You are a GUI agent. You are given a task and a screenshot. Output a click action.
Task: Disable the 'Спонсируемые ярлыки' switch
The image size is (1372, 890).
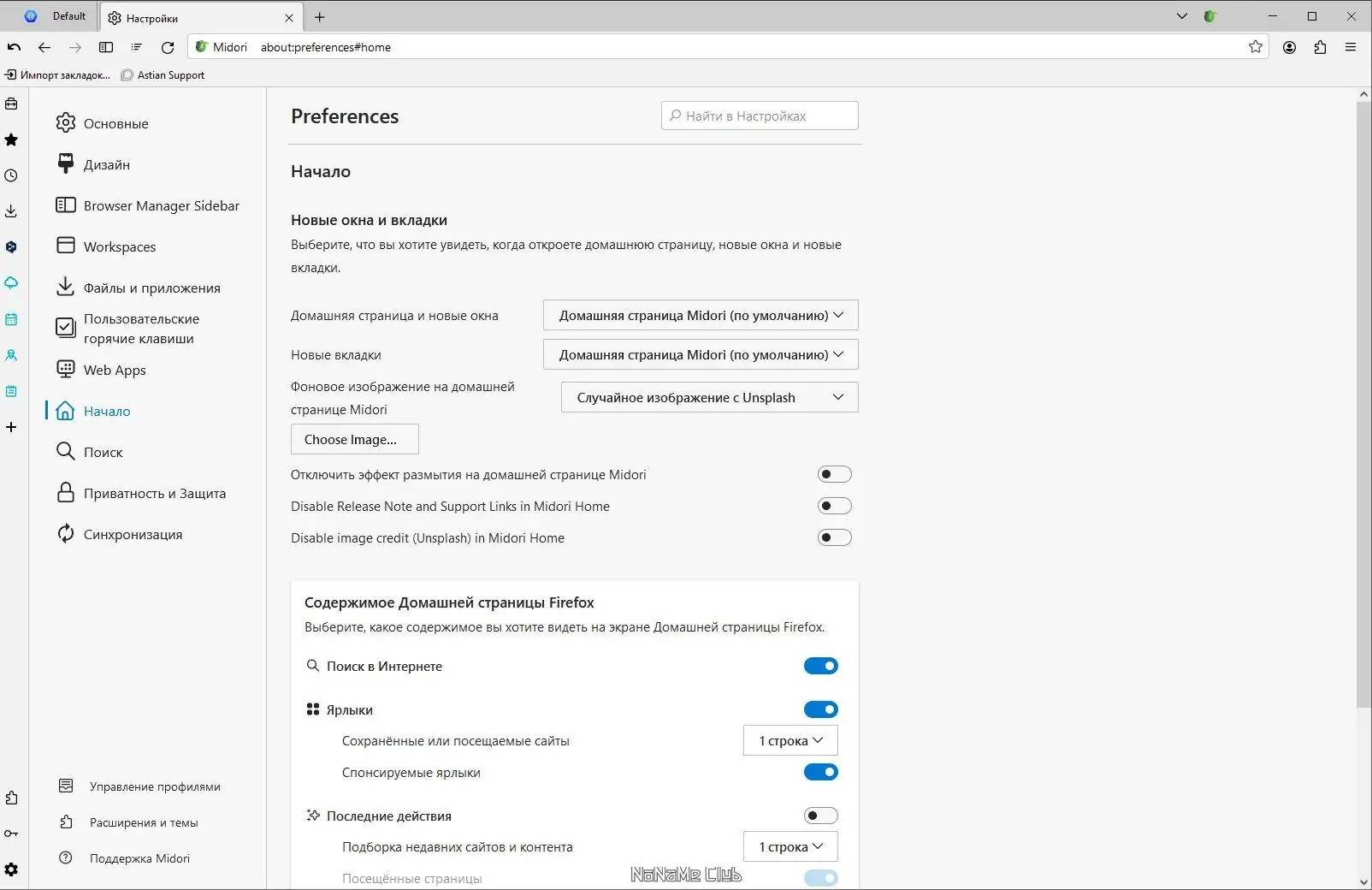tap(821, 772)
